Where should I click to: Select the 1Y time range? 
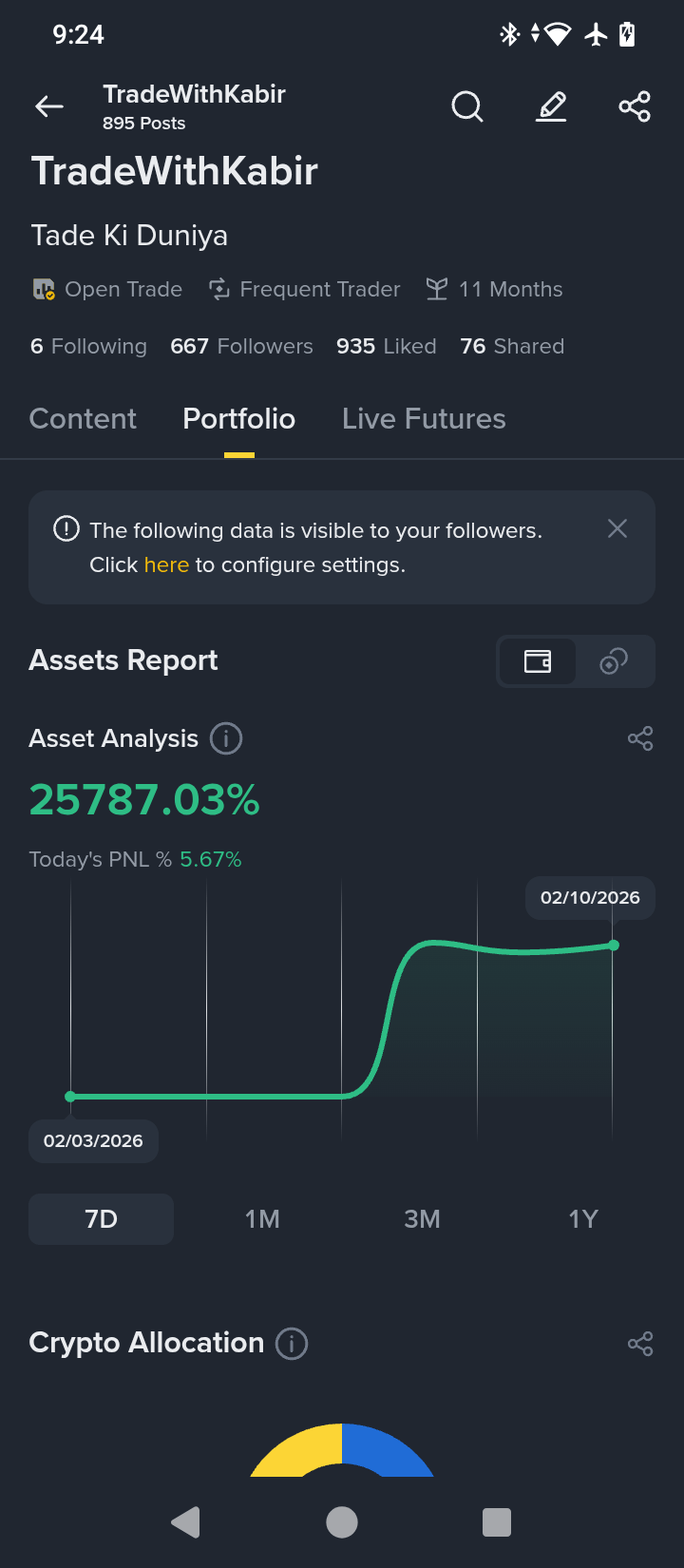pyautogui.click(x=582, y=1219)
